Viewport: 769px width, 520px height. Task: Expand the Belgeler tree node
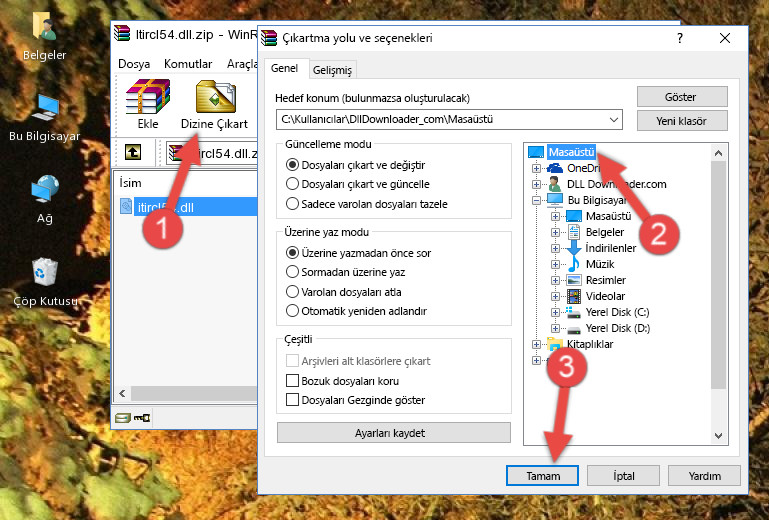555,232
